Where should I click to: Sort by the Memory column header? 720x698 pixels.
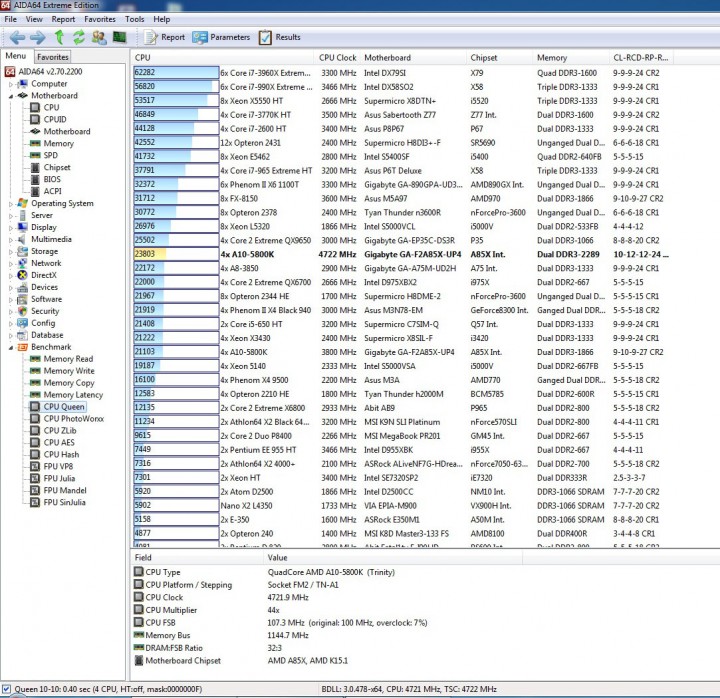coord(571,57)
